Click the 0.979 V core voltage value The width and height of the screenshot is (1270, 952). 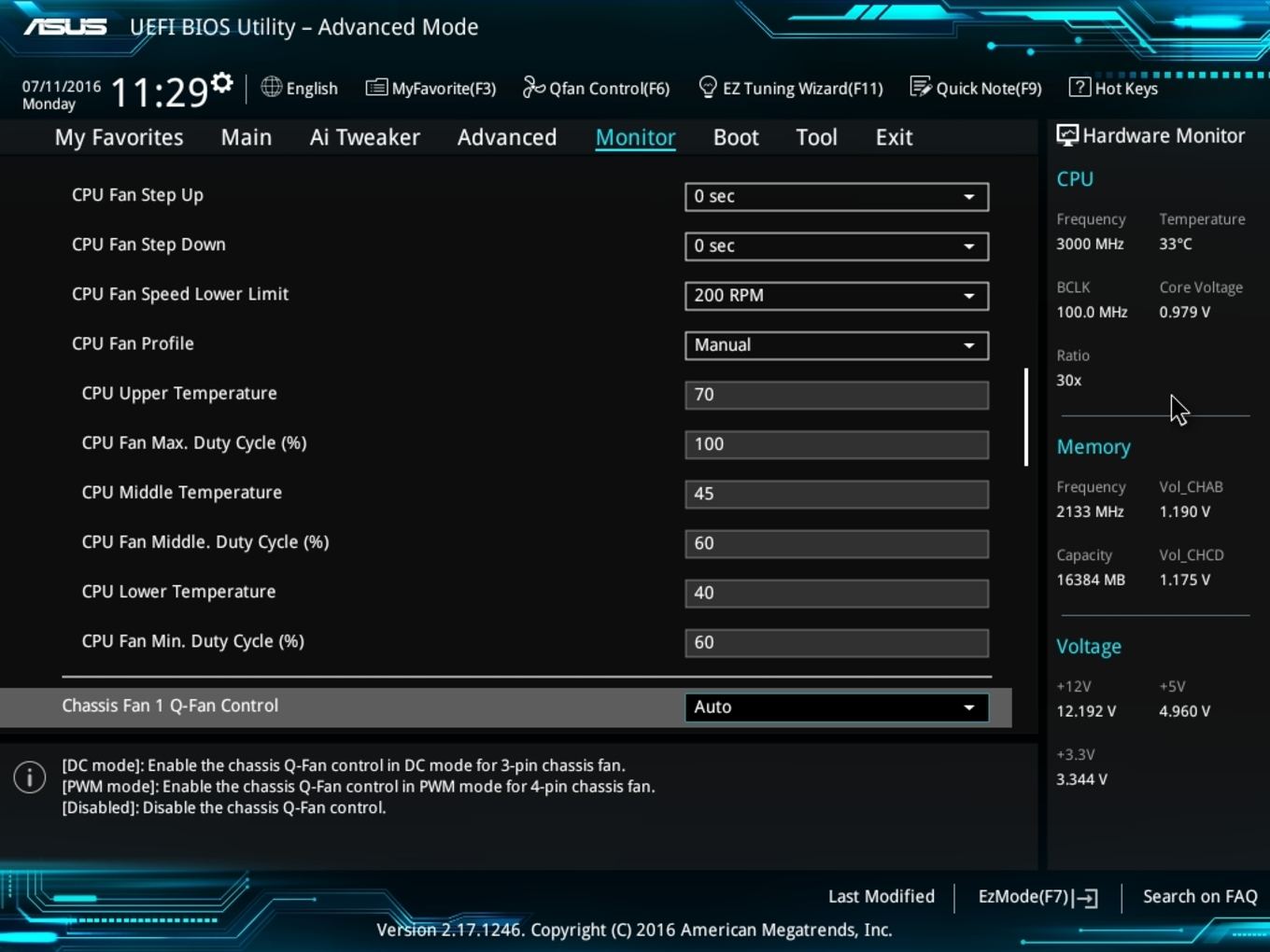click(1185, 312)
